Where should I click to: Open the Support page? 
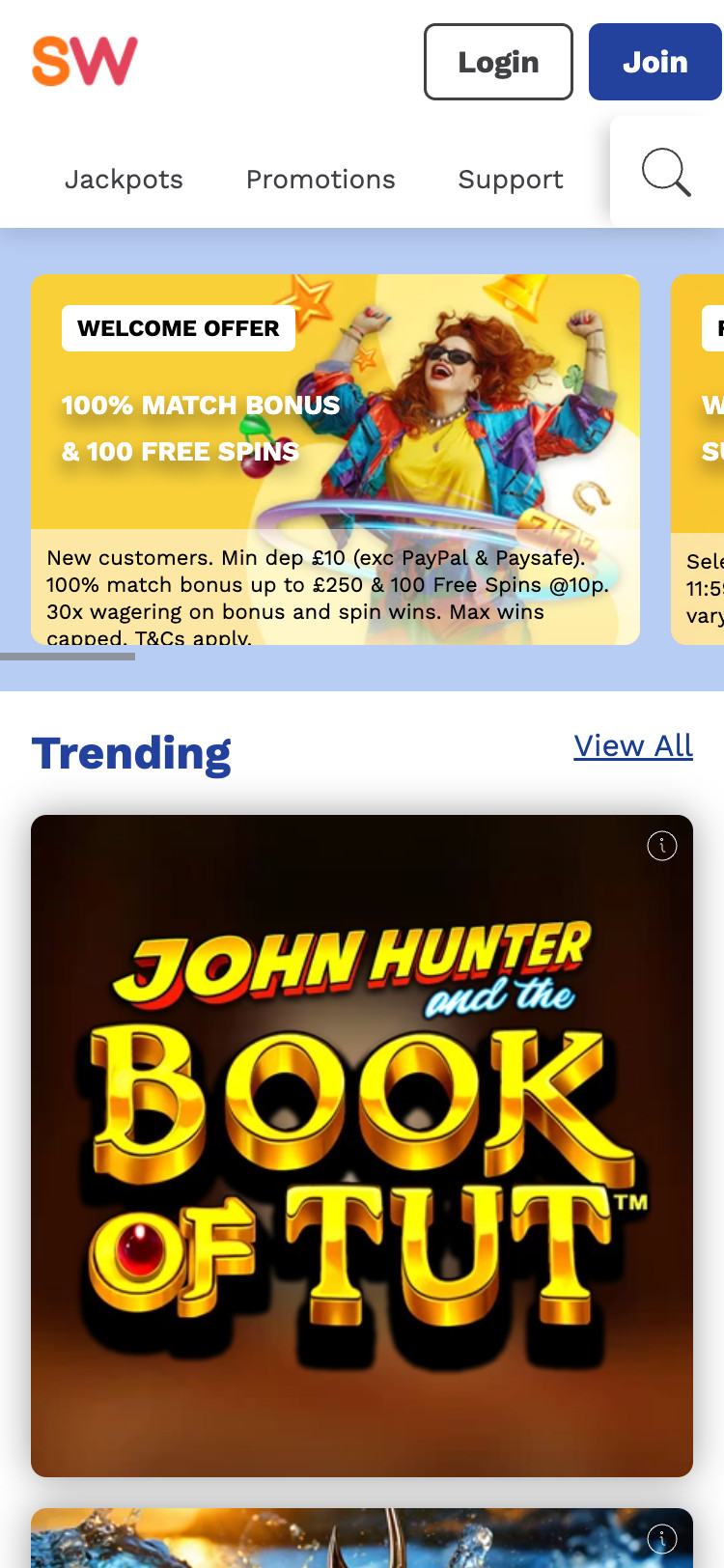pyautogui.click(x=511, y=180)
